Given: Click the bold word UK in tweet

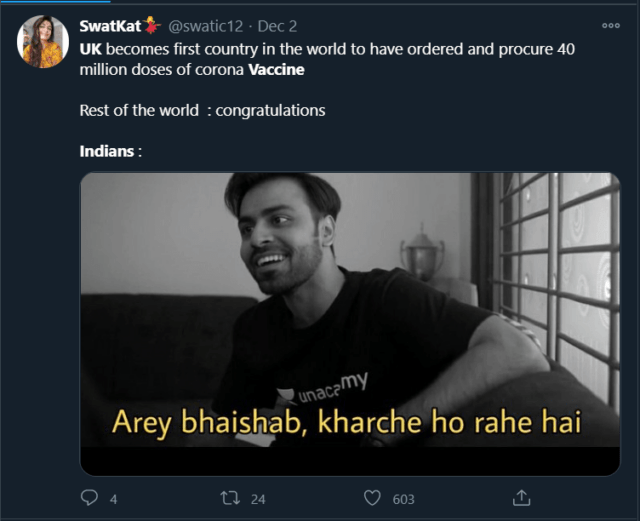Looking at the screenshot, I should 90,48.
